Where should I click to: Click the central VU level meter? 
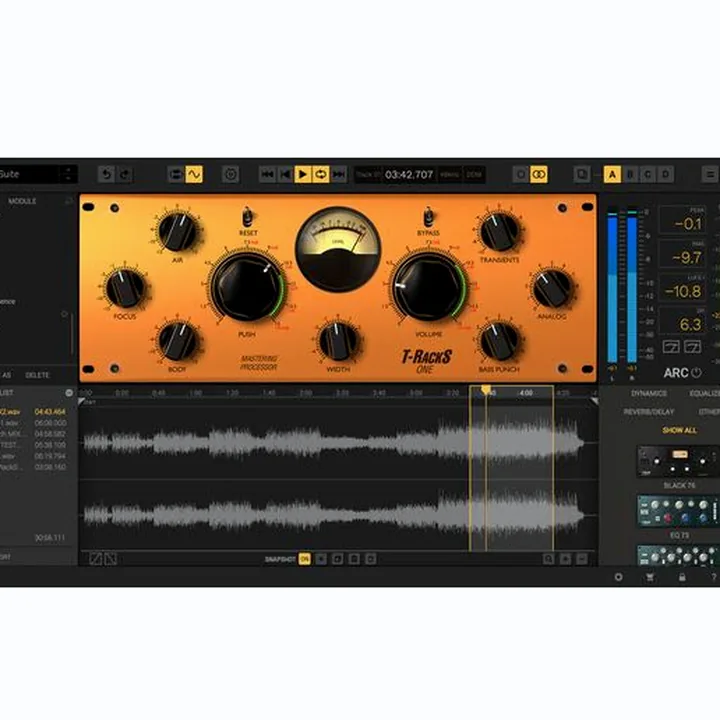(x=338, y=249)
